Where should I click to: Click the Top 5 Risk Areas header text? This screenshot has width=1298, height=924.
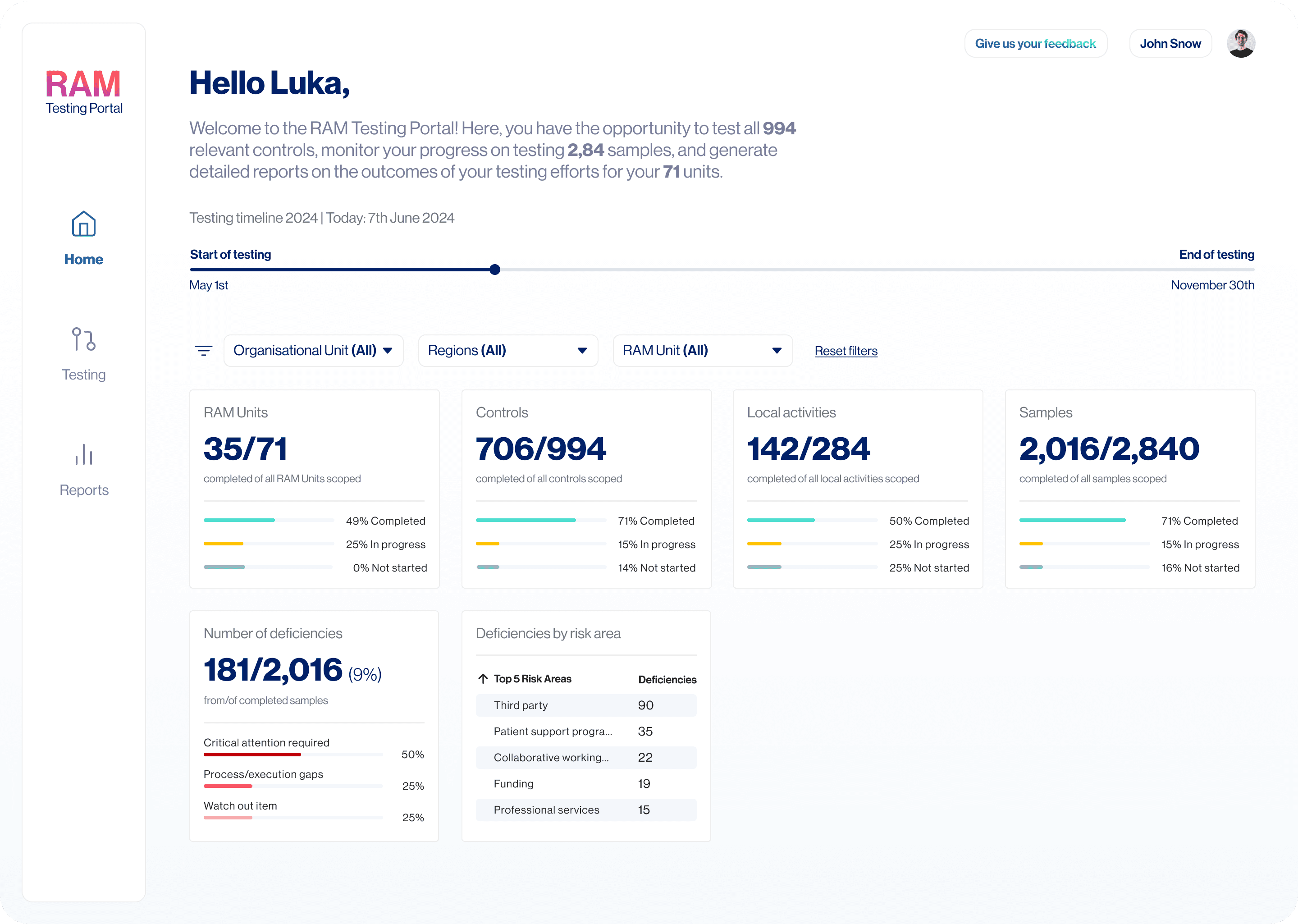[532, 679]
